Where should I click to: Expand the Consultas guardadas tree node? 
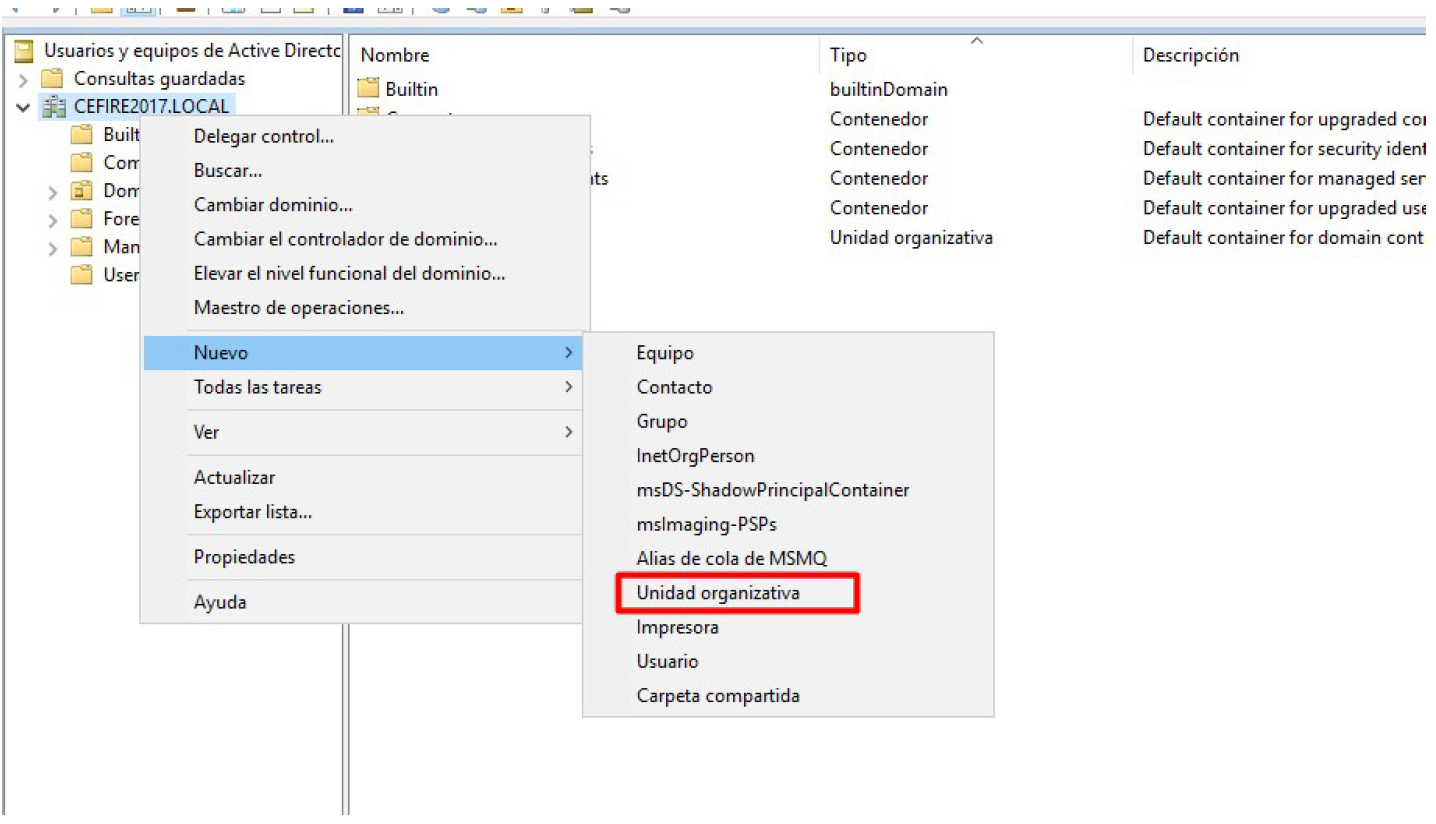(23, 79)
